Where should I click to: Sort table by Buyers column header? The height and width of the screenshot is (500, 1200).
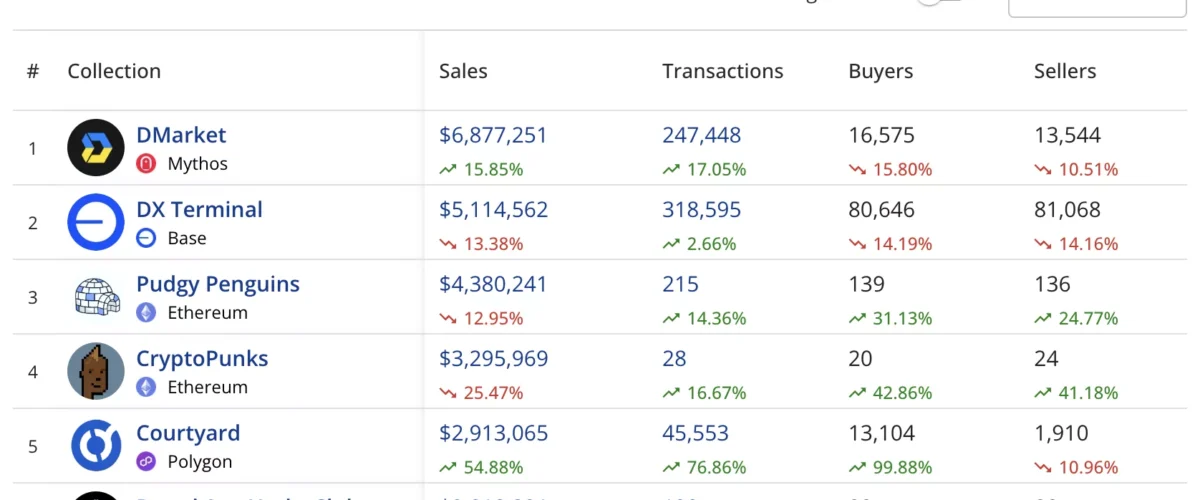pos(880,71)
